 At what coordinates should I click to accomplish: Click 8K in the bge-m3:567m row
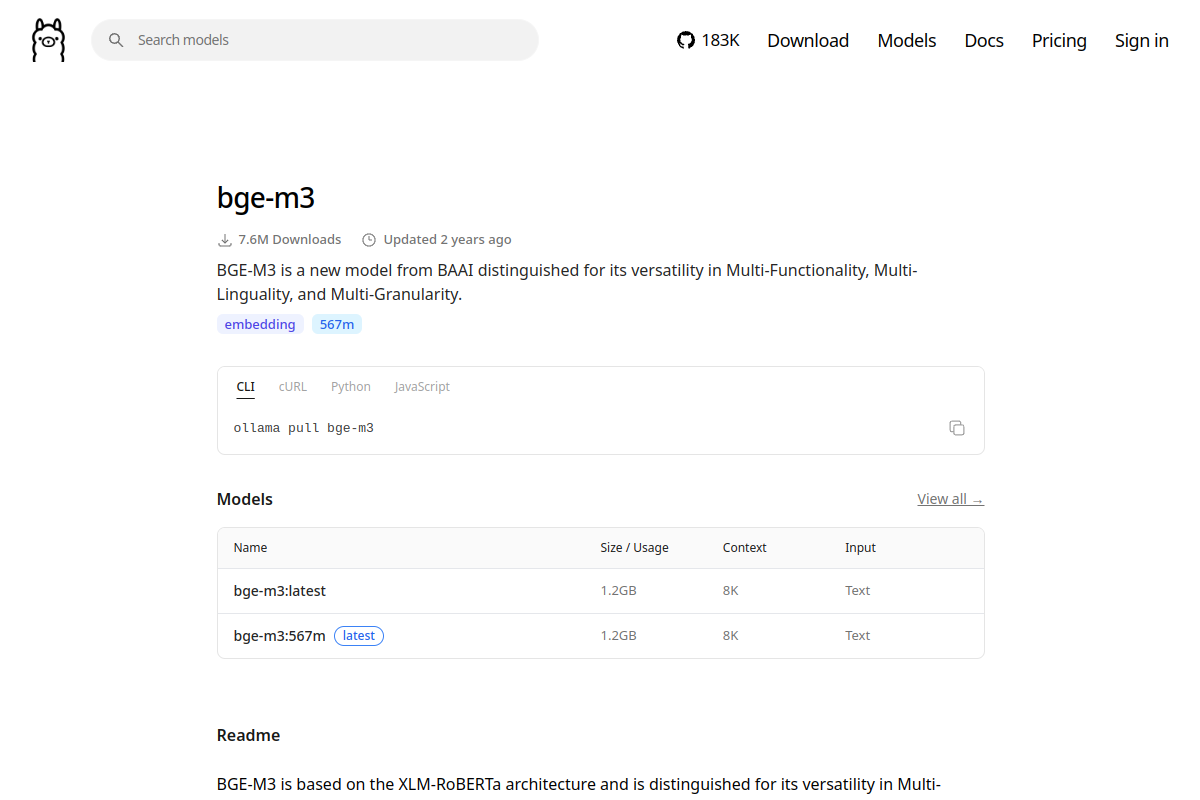tap(731, 636)
